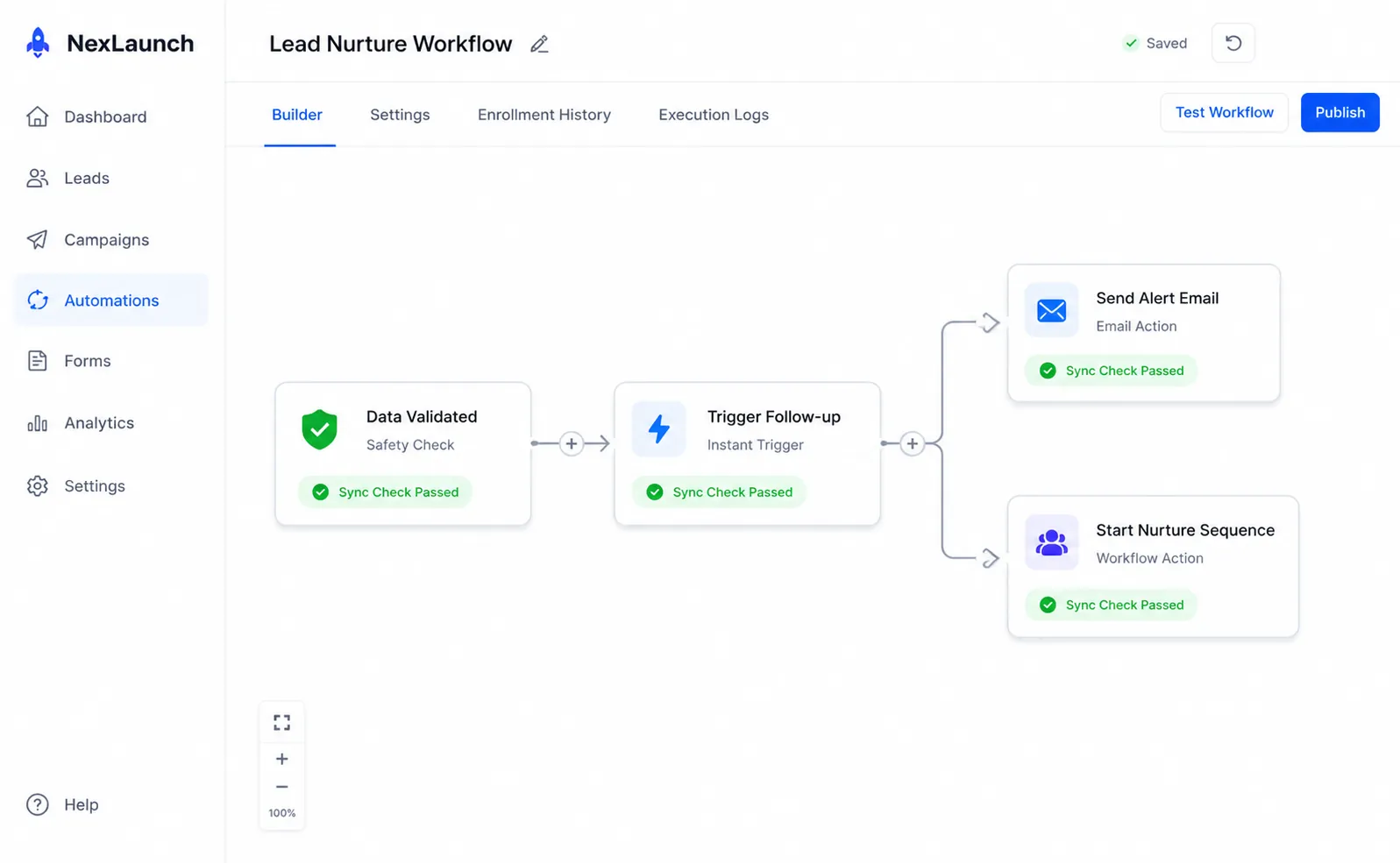The height and width of the screenshot is (863, 1400).
Task: Click the Email Action subtitle
Action: point(1136,326)
